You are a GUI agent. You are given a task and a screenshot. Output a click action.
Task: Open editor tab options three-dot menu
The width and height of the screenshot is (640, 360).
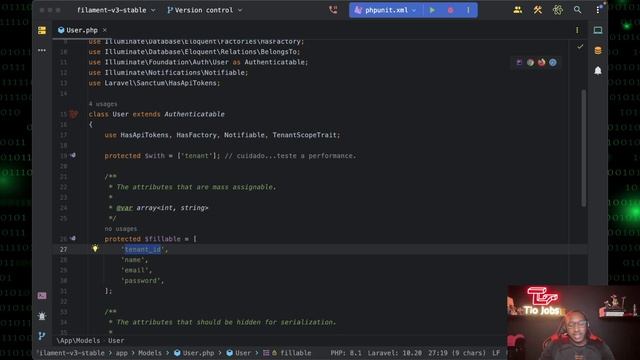[x=577, y=30]
